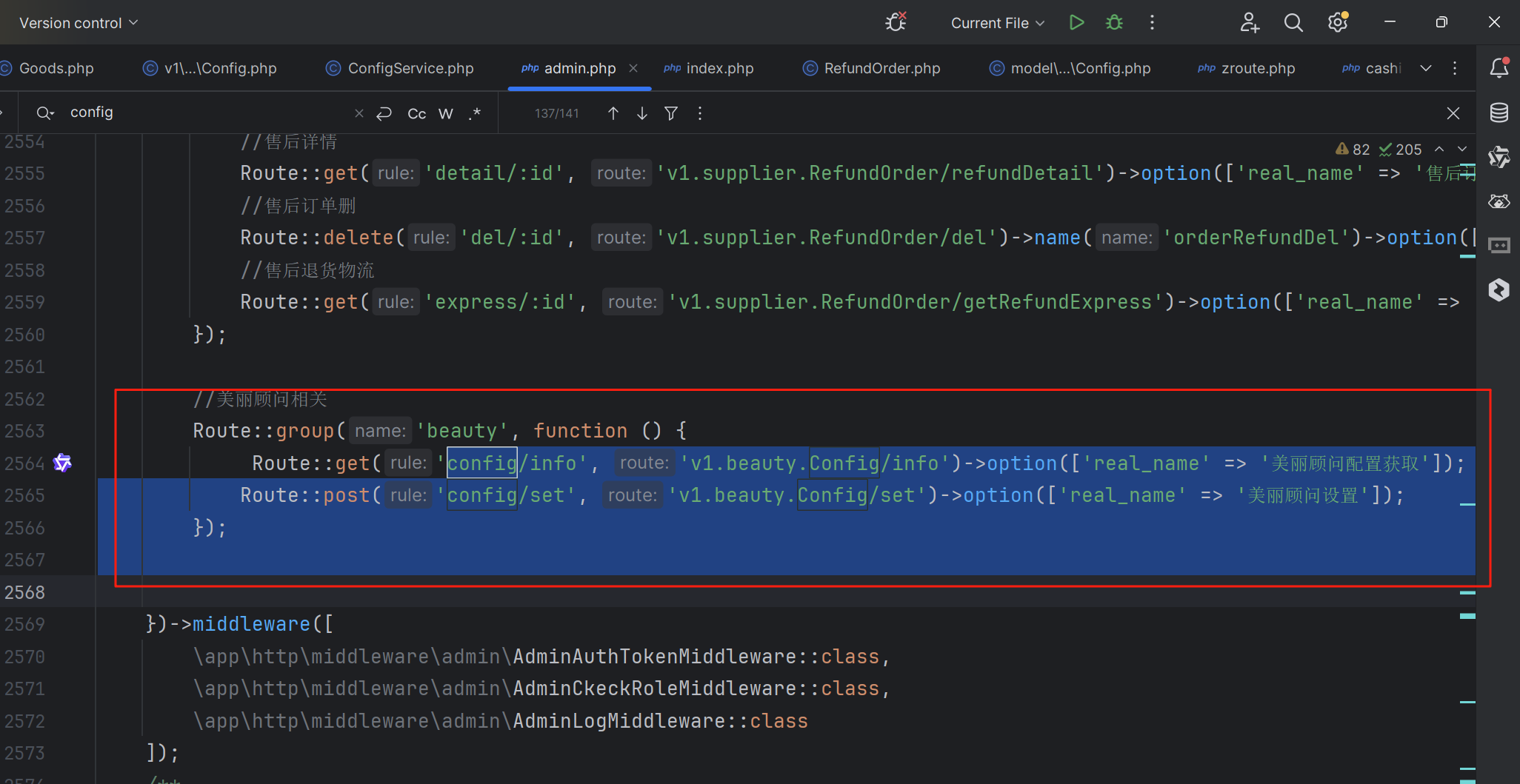Start debugging with the green bug icon
Viewport: 1520px width, 784px height.
[1114, 22]
